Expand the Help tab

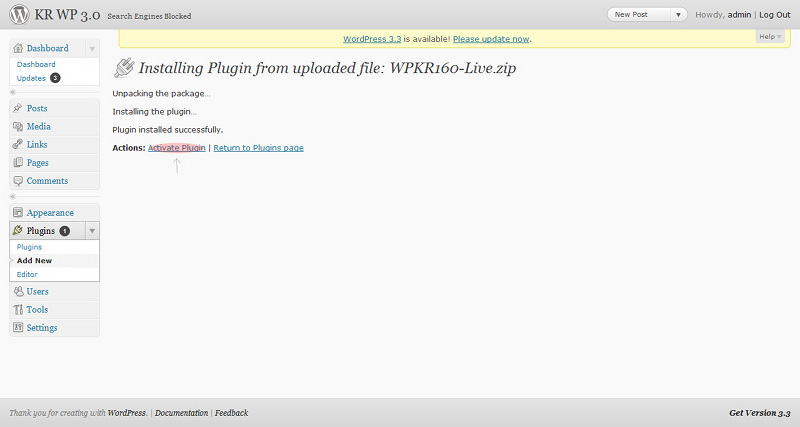click(x=770, y=37)
